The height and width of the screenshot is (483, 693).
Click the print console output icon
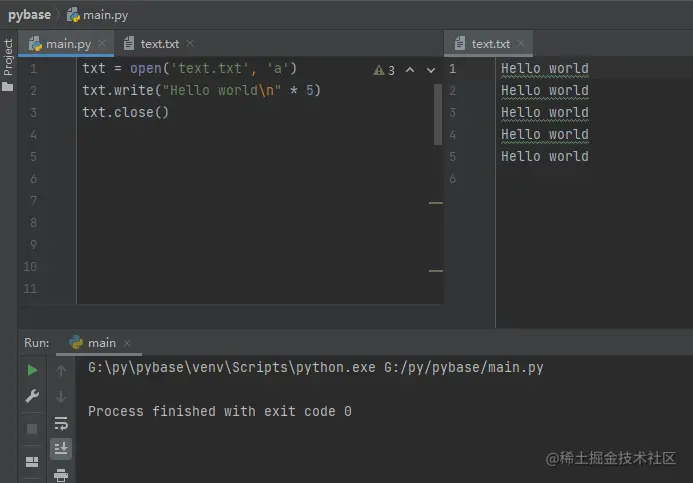pyautogui.click(x=61, y=475)
